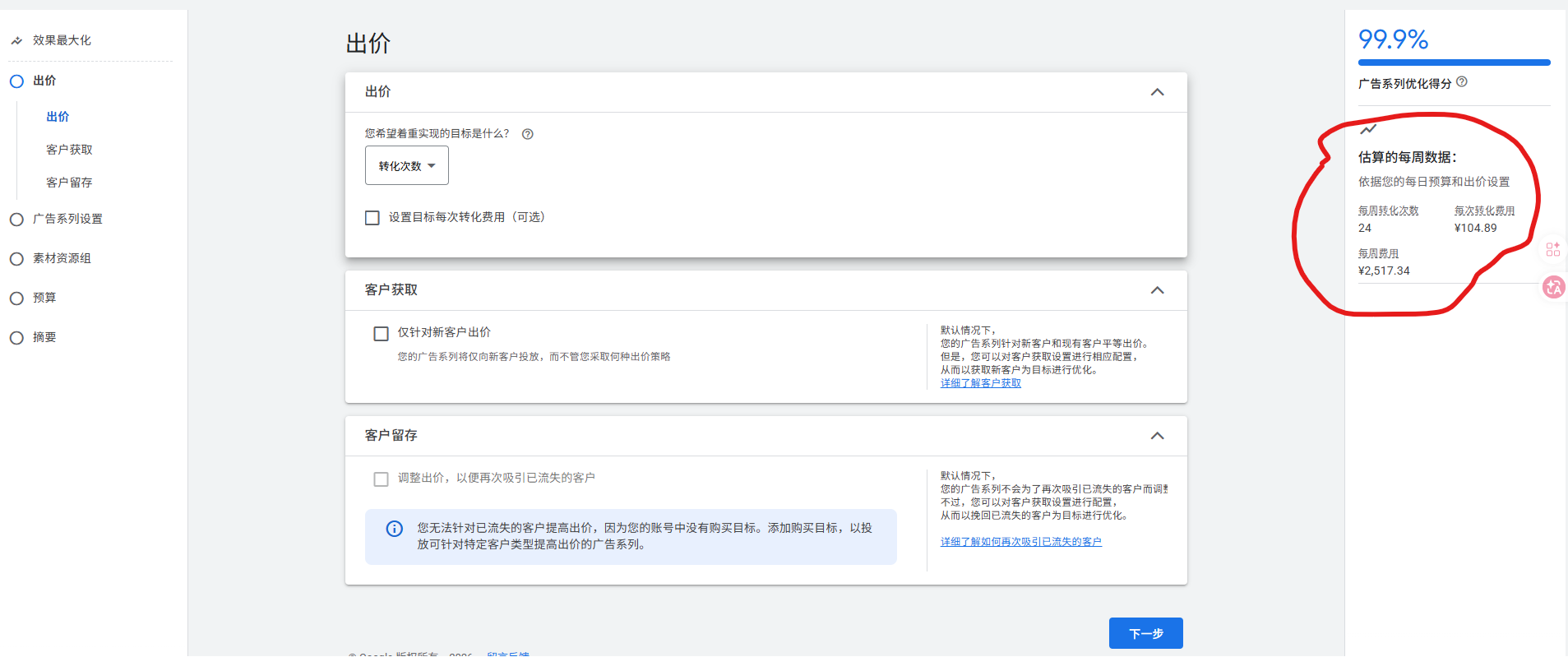Screen dimensions: 1568x657
Task: Click the 广告系列优化得分 label
Action: 1405,84
